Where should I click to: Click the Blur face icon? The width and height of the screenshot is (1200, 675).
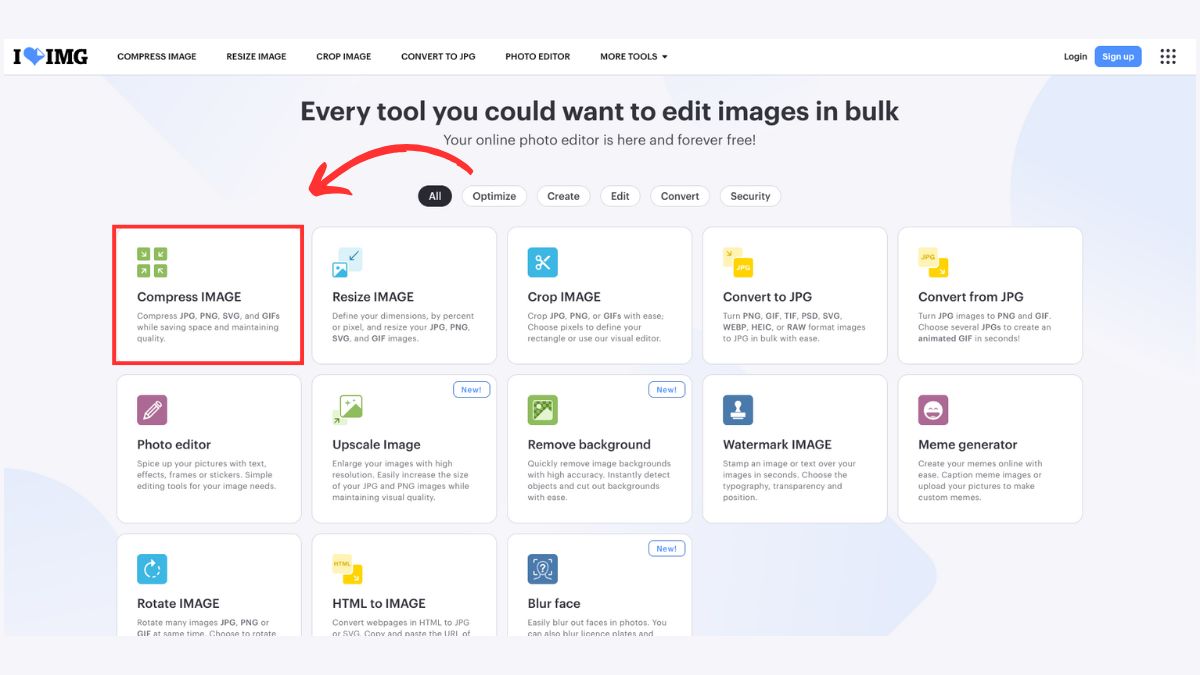tap(543, 569)
